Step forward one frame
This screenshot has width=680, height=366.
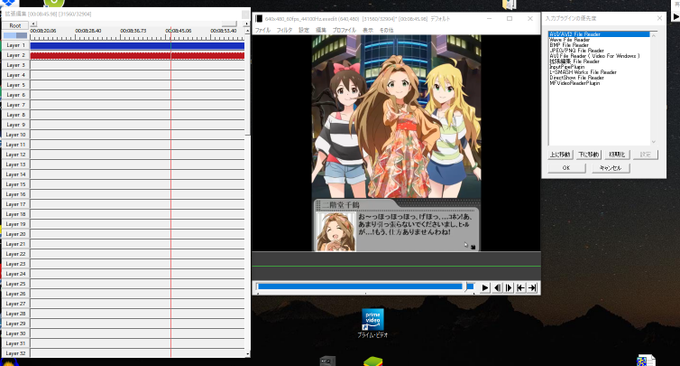509,288
